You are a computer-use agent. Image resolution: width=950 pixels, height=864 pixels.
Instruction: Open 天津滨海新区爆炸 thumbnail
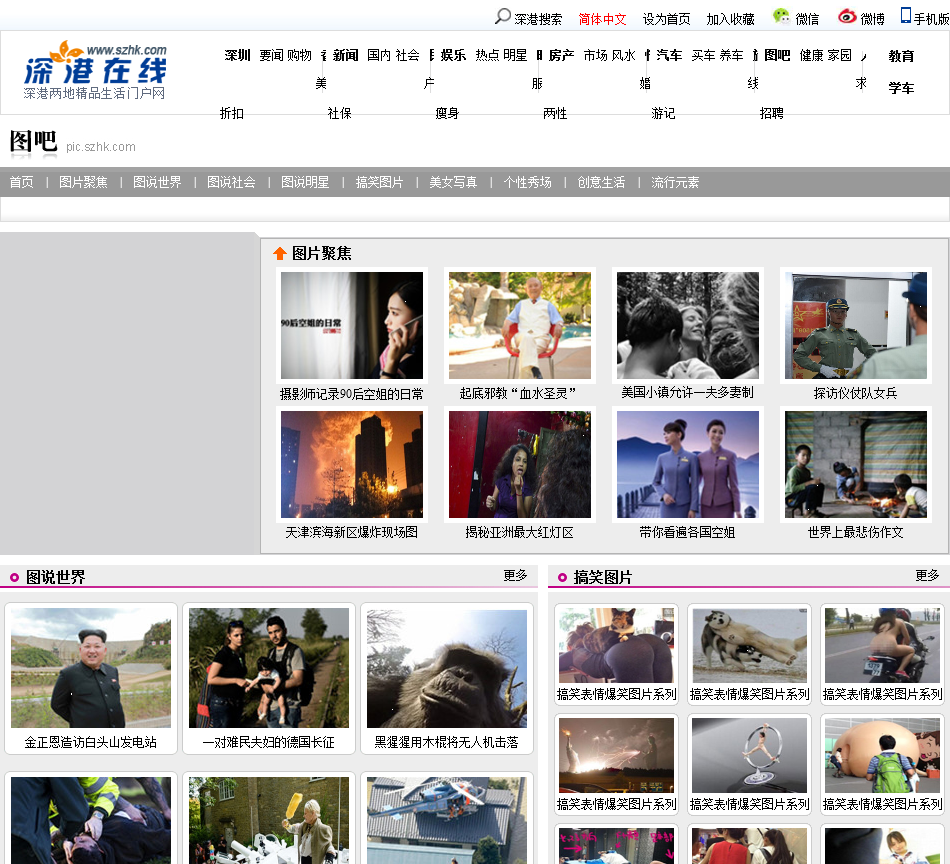point(352,465)
